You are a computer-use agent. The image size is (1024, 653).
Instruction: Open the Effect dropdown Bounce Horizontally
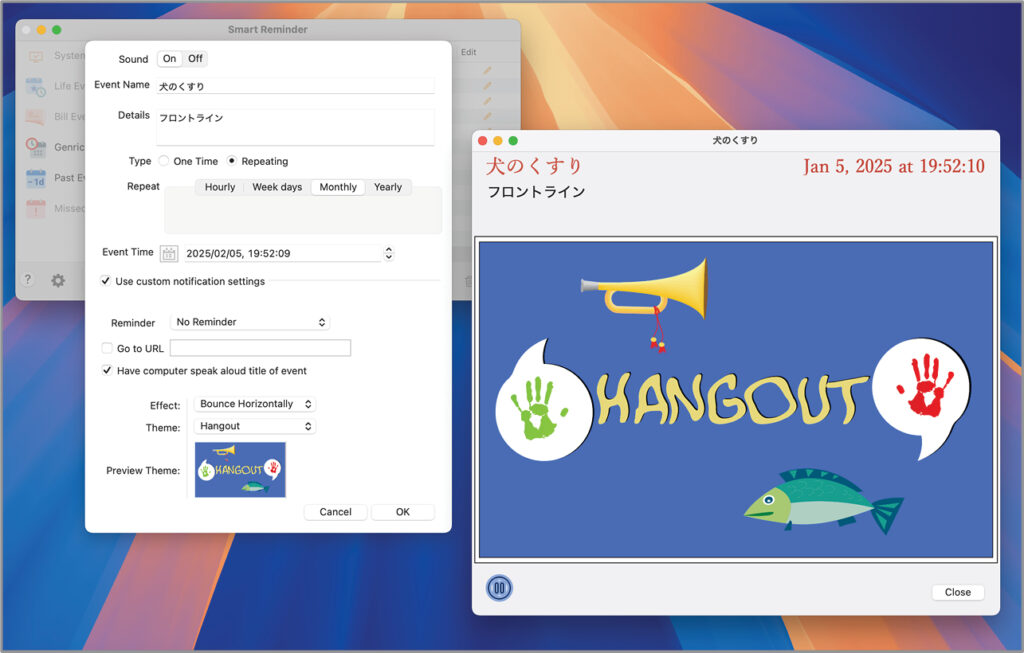[x=255, y=404]
